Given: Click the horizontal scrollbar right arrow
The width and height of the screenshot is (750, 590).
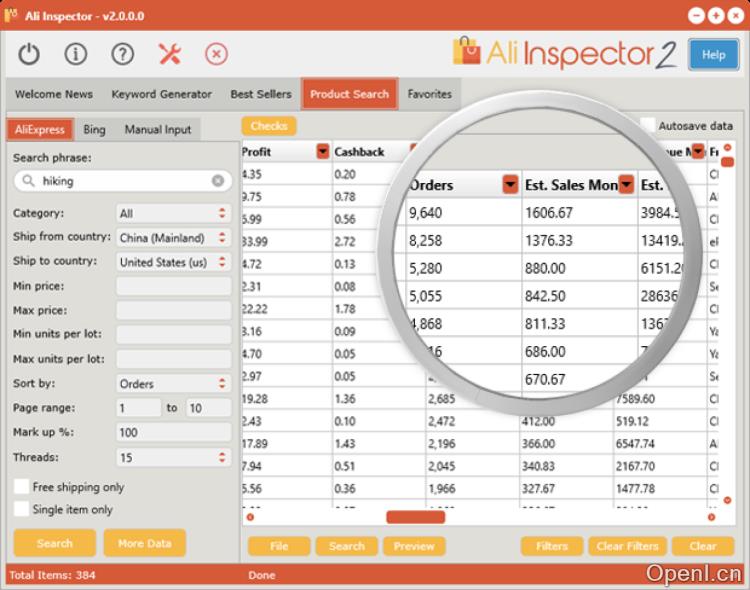Looking at the screenshot, I should point(711,517).
